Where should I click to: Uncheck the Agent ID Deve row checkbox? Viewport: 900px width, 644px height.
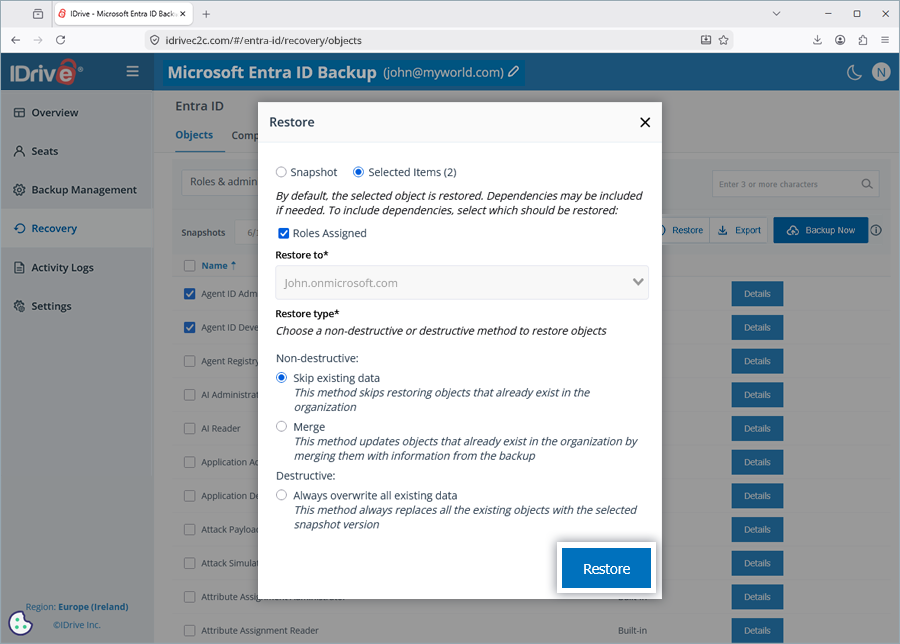189,327
